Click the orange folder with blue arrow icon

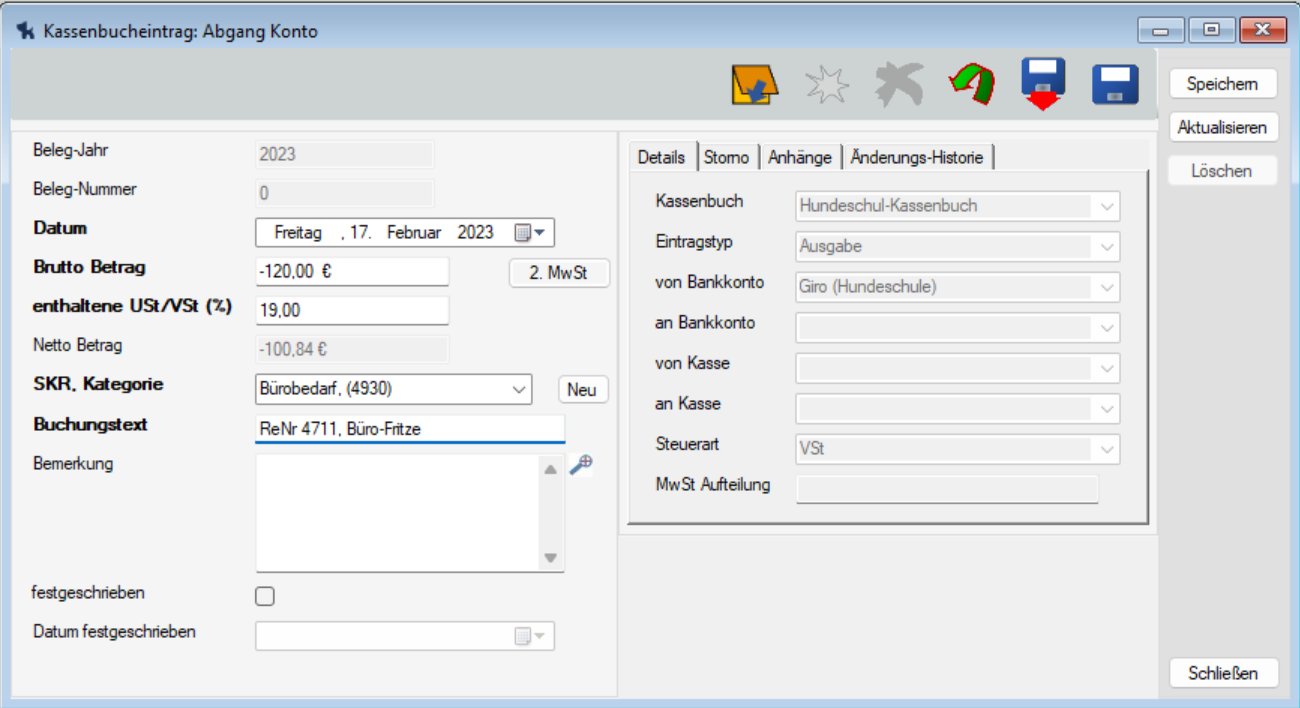pos(754,86)
